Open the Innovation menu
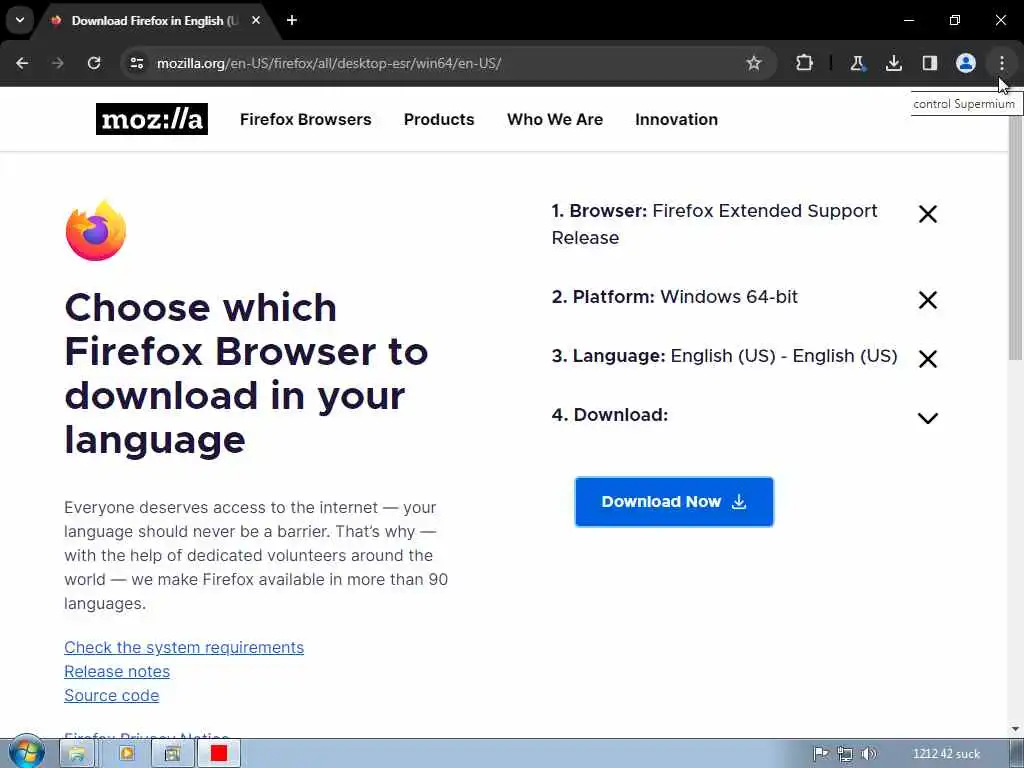The height and width of the screenshot is (768, 1024). pos(677,120)
